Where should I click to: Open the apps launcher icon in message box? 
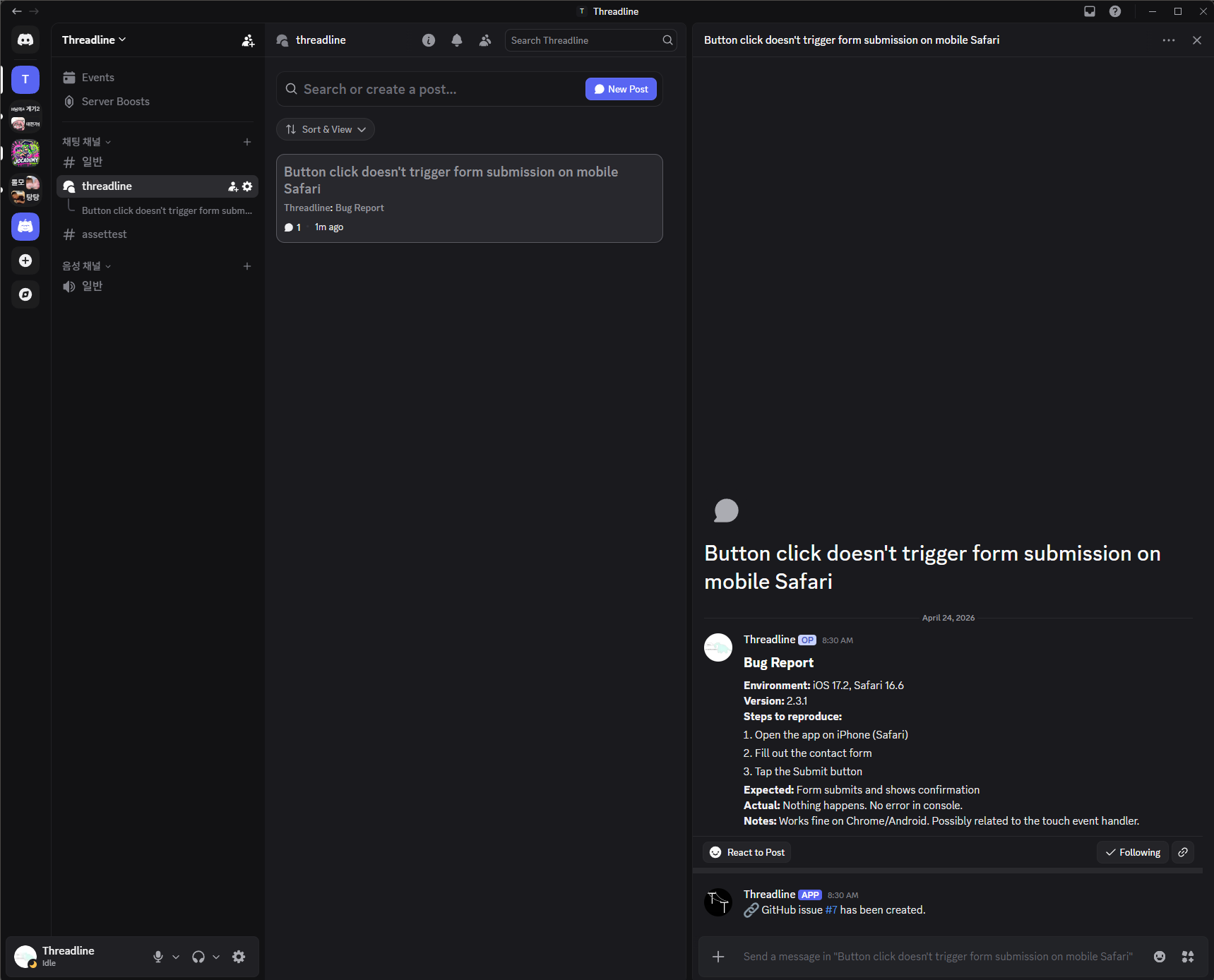click(1188, 957)
